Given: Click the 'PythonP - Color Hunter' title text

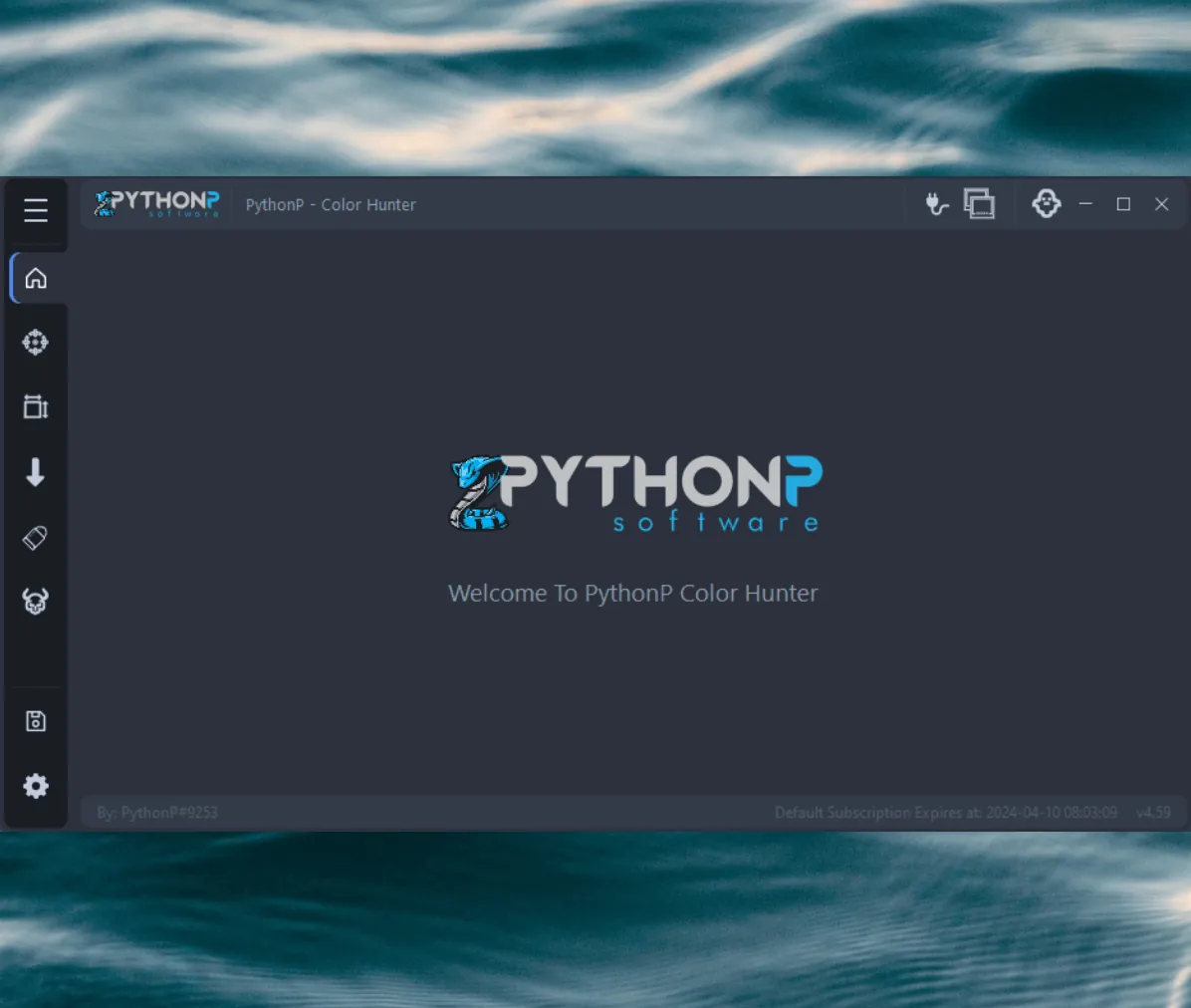Looking at the screenshot, I should click(331, 205).
